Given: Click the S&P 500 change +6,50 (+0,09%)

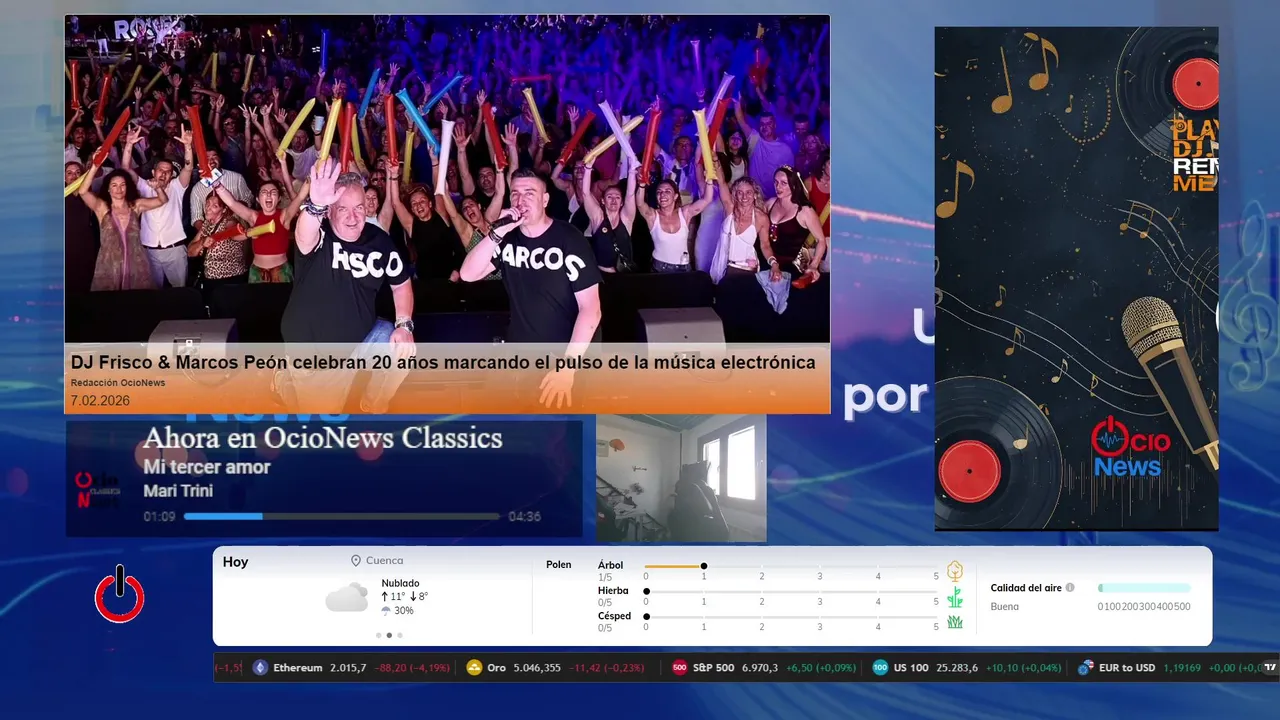Looking at the screenshot, I should click(821, 668).
